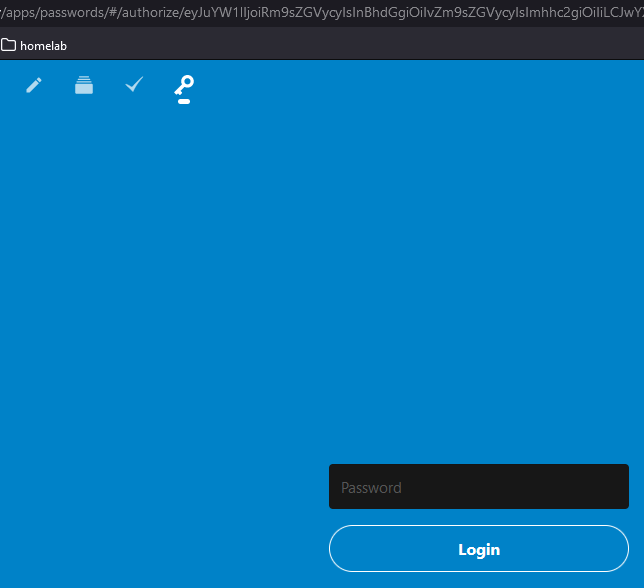Click the Password input field

pyautogui.click(x=479, y=487)
